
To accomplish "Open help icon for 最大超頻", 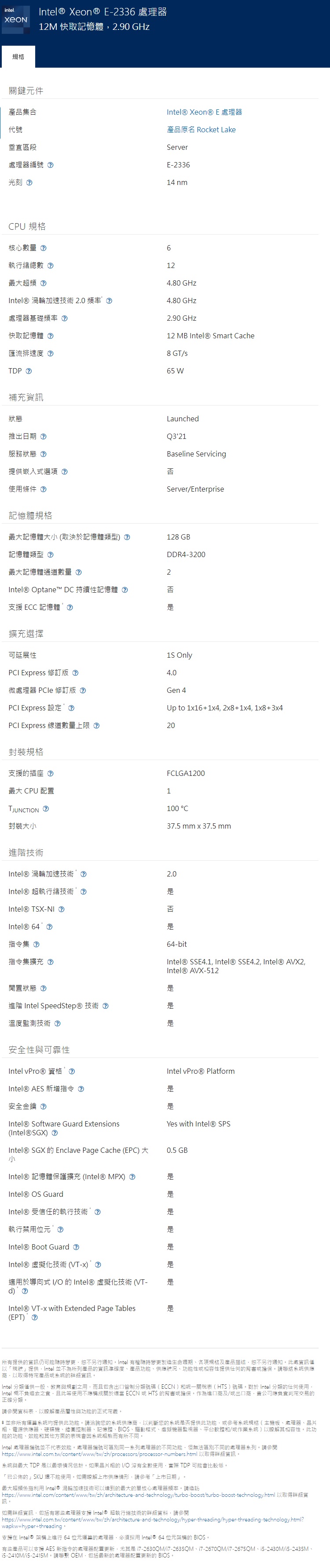I will [43, 284].
